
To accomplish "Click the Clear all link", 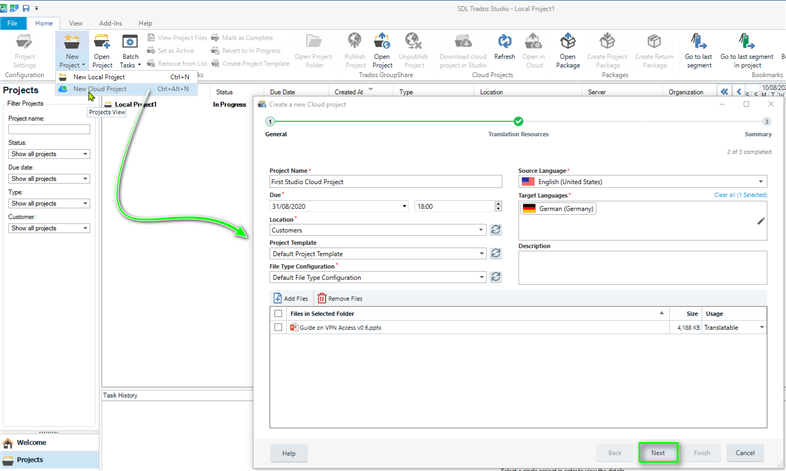I will [x=740, y=195].
